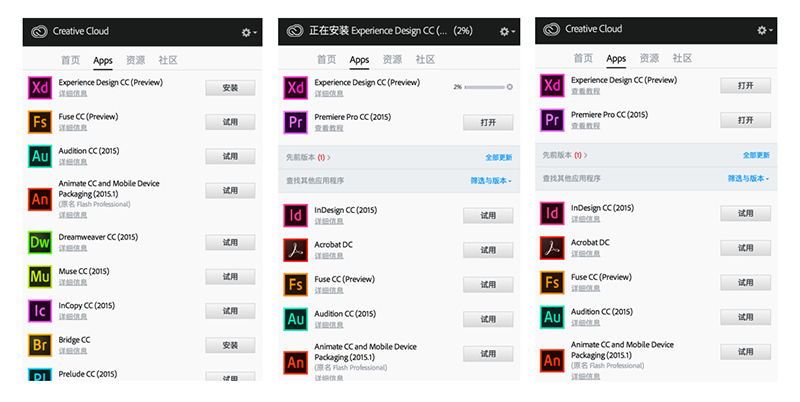The height and width of the screenshot is (402, 800).
Task: Open gear settings menu in the installing panel
Action: tap(505, 32)
